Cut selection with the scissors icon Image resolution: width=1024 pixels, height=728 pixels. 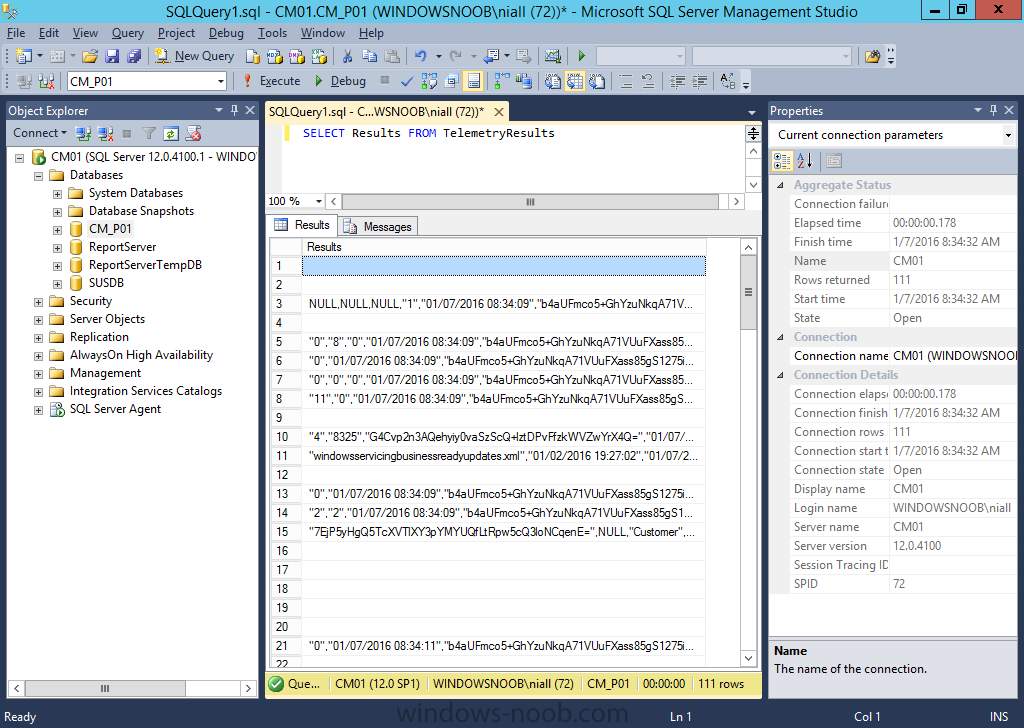(x=347, y=56)
